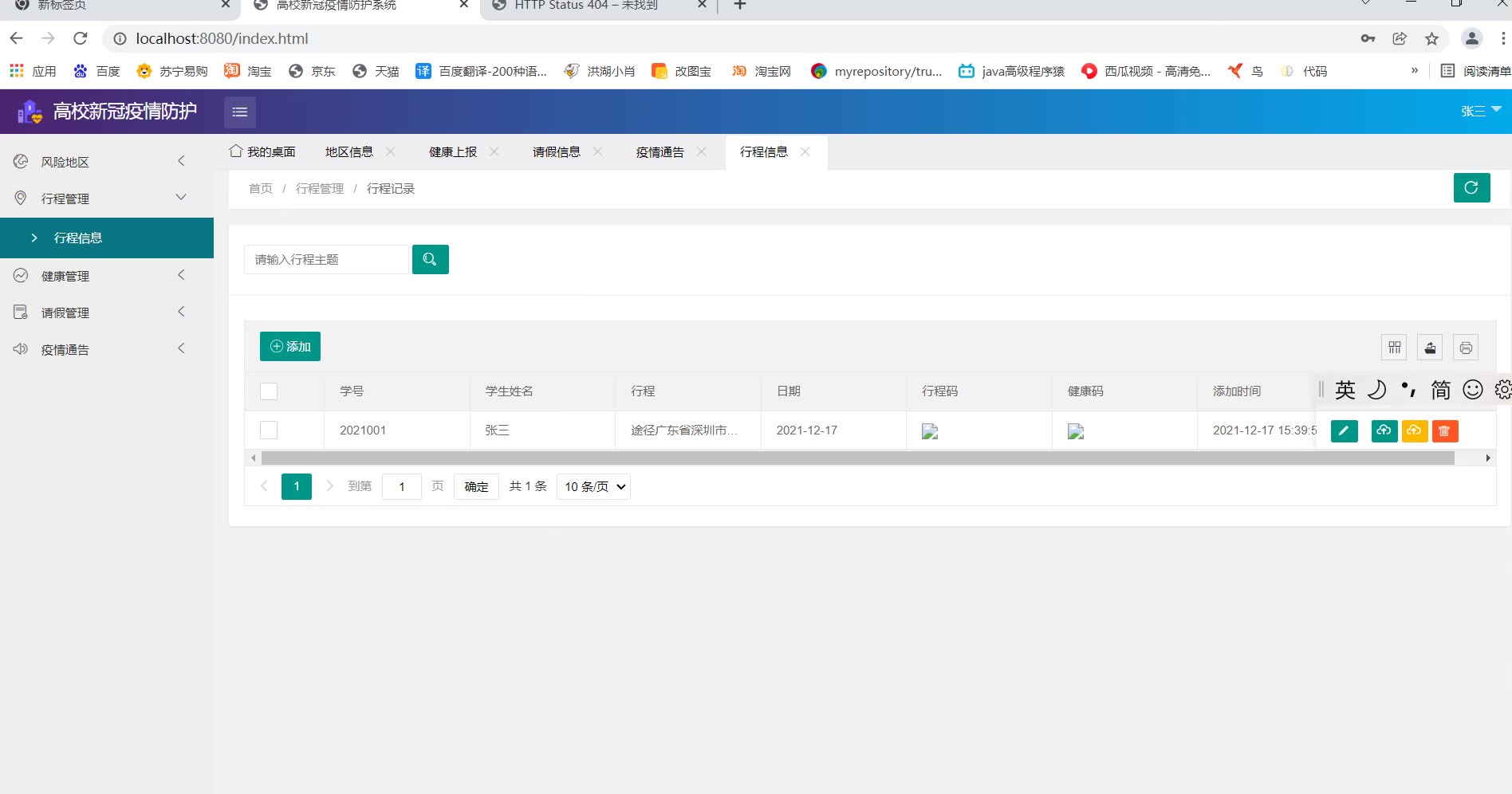This screenshot has height=794, width=1512.
Task: Click 首页 breadcrumb link
Action: (261, 189)
